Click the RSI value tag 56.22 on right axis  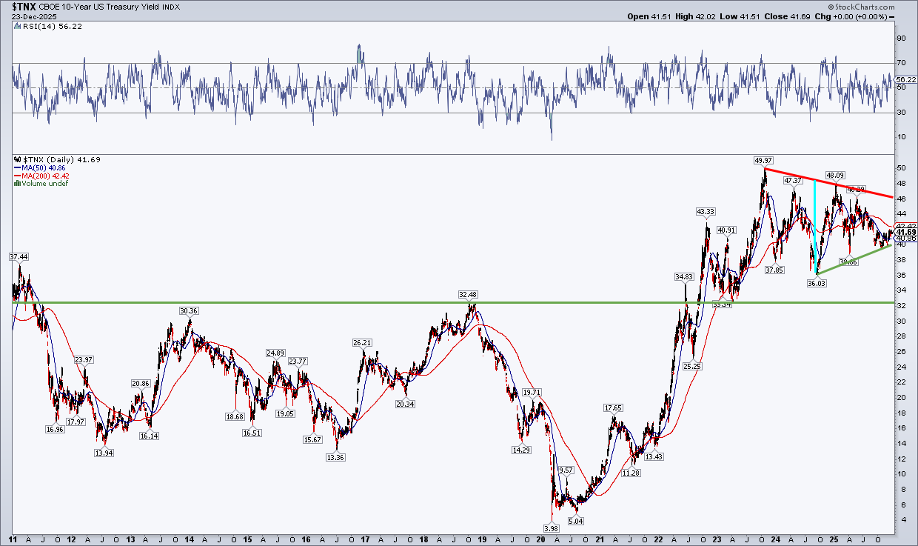point(905,78)
